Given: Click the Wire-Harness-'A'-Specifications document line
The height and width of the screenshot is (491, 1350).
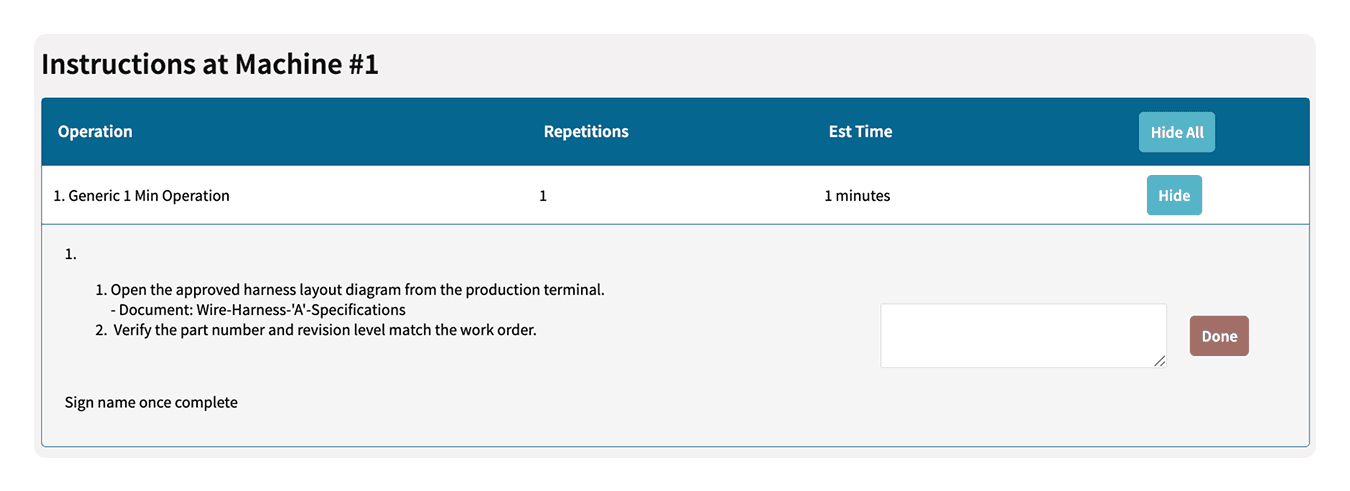Looking at the screenshot, I should 262,310.
